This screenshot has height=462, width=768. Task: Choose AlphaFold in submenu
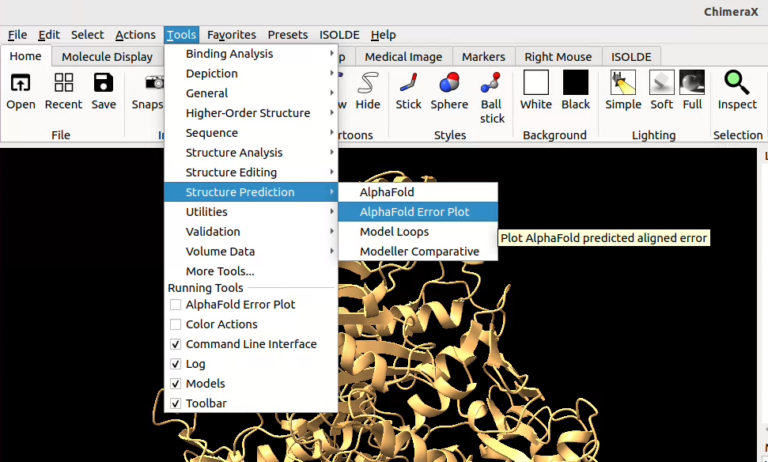418,192
